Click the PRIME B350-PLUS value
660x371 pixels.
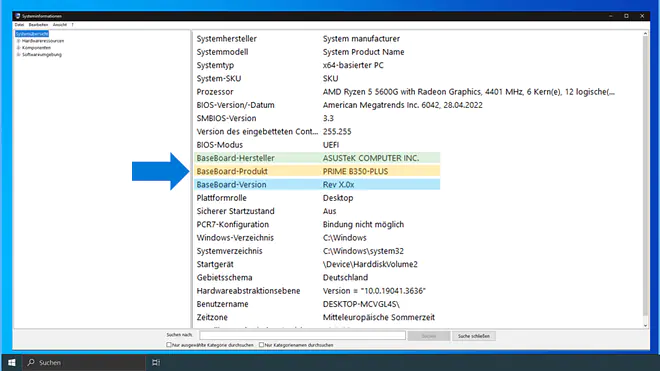(355, 171)
